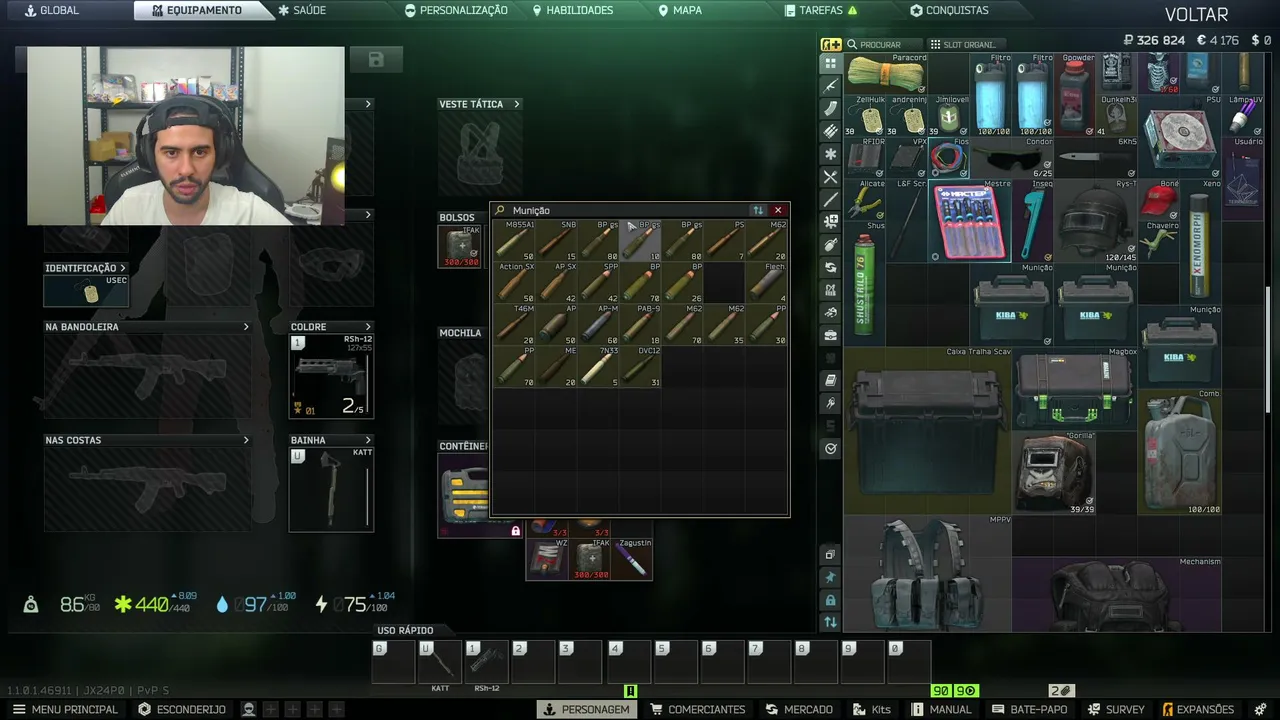
Task: Select the KATT melee weapon in sheath
Action: tap(331, 489)
